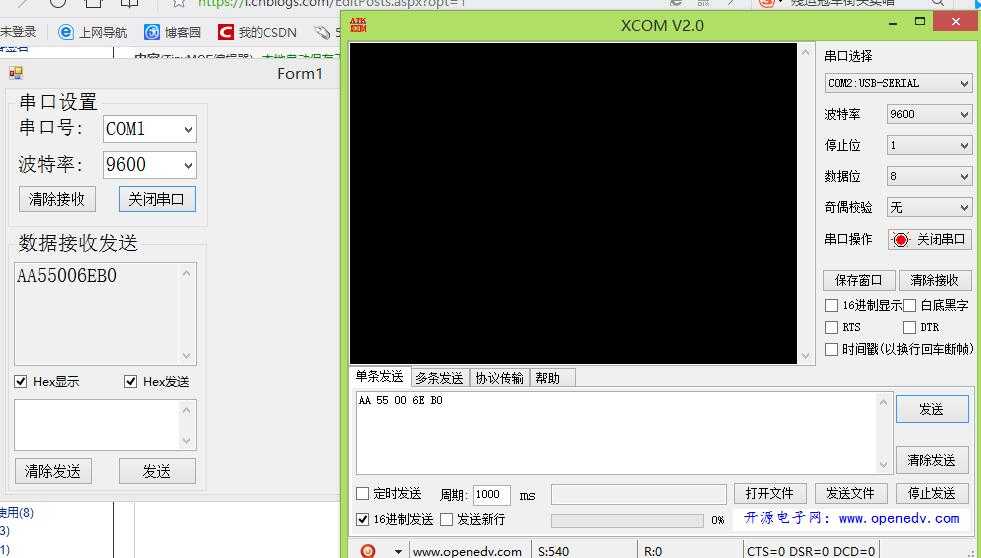Switch to 多条发送 tab
This screenshot has height=558, width=981.
tap(439, 378)
